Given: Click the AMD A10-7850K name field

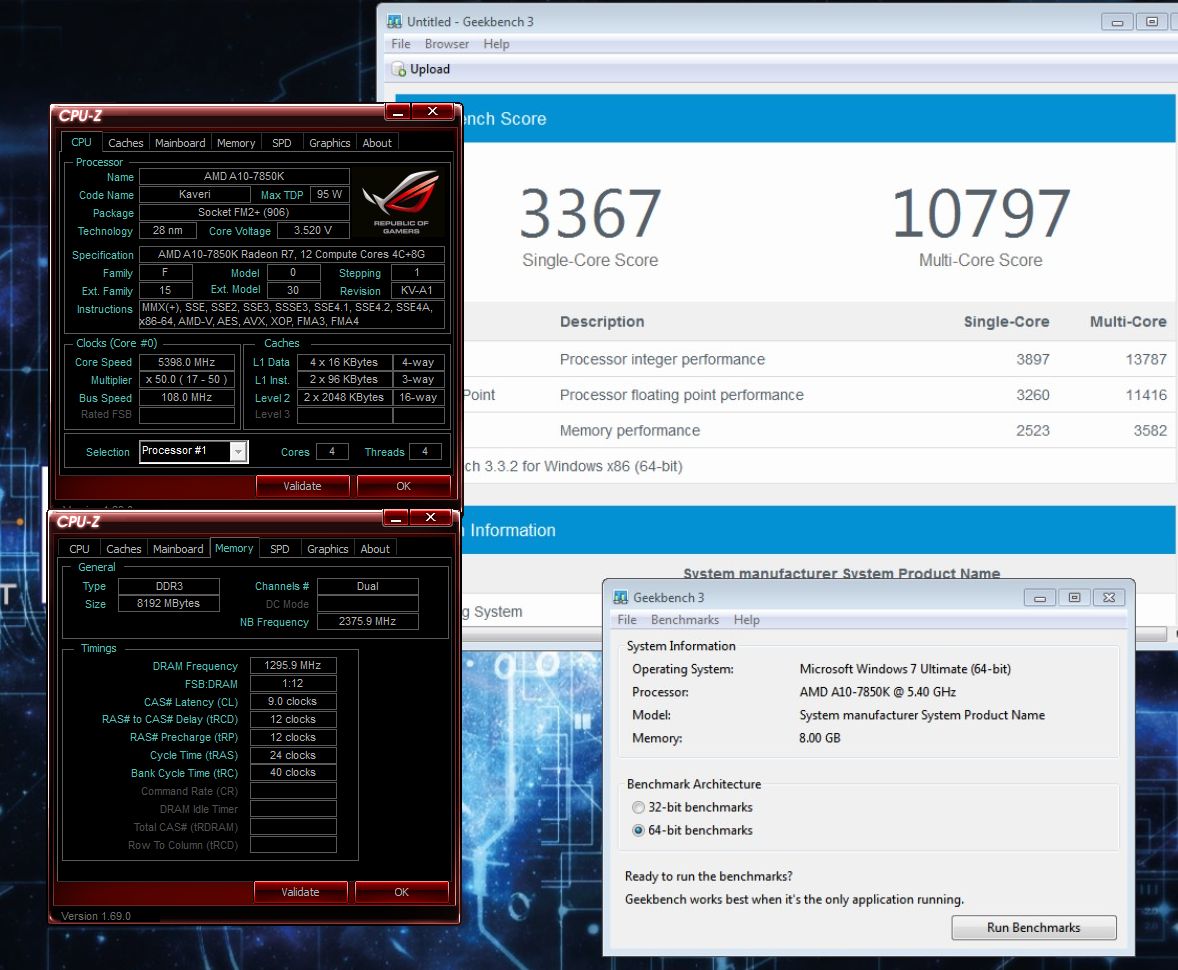Looking at the screenshot, I should point(244,177).
